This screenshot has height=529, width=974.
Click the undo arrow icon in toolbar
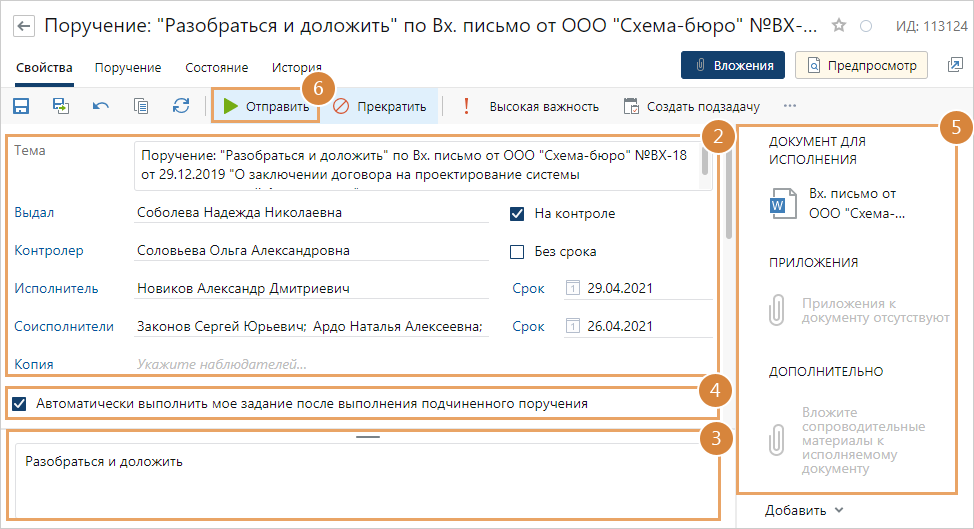click(101, 106)
